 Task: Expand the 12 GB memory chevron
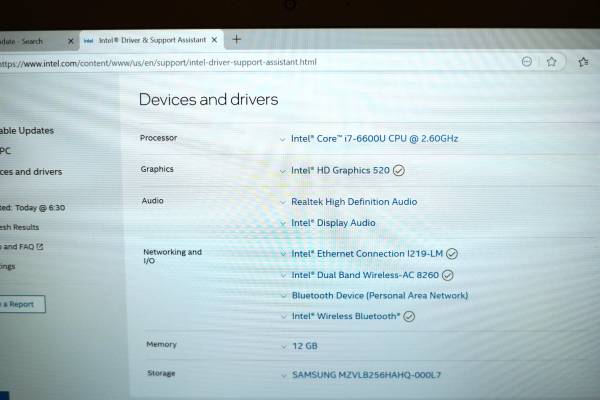click(x=284, y=347)
